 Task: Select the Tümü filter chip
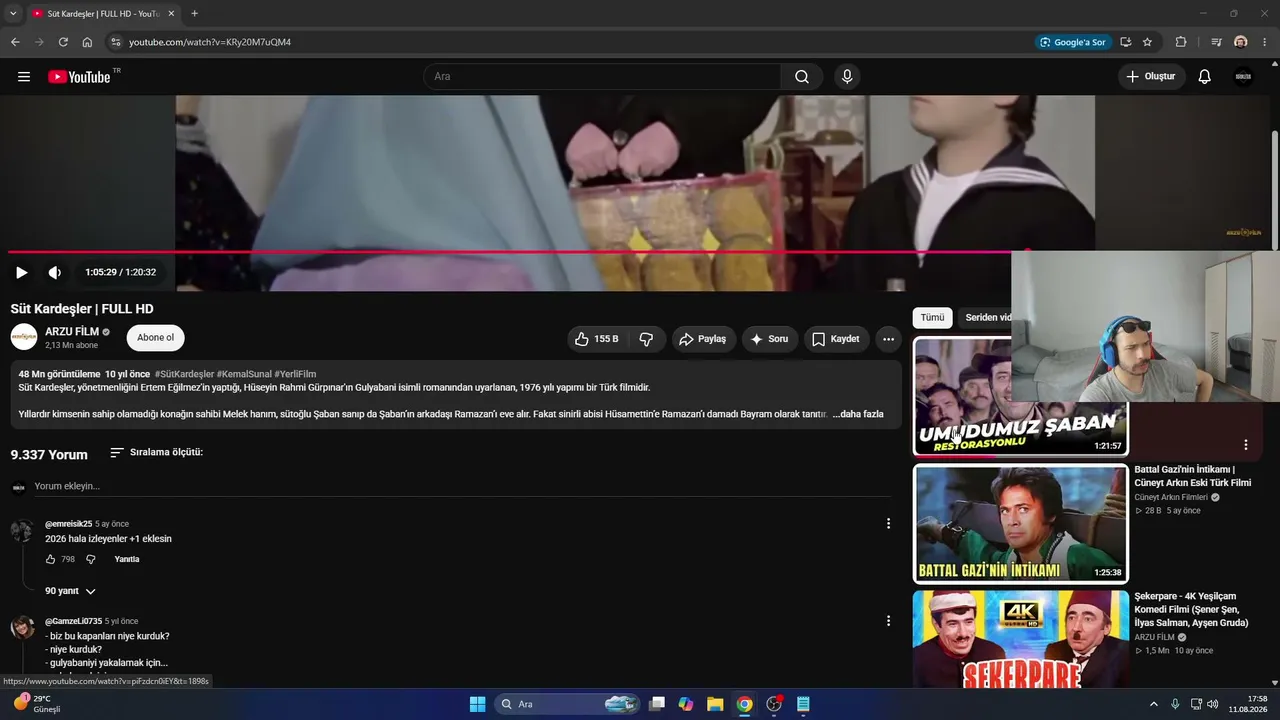[932, 317]
